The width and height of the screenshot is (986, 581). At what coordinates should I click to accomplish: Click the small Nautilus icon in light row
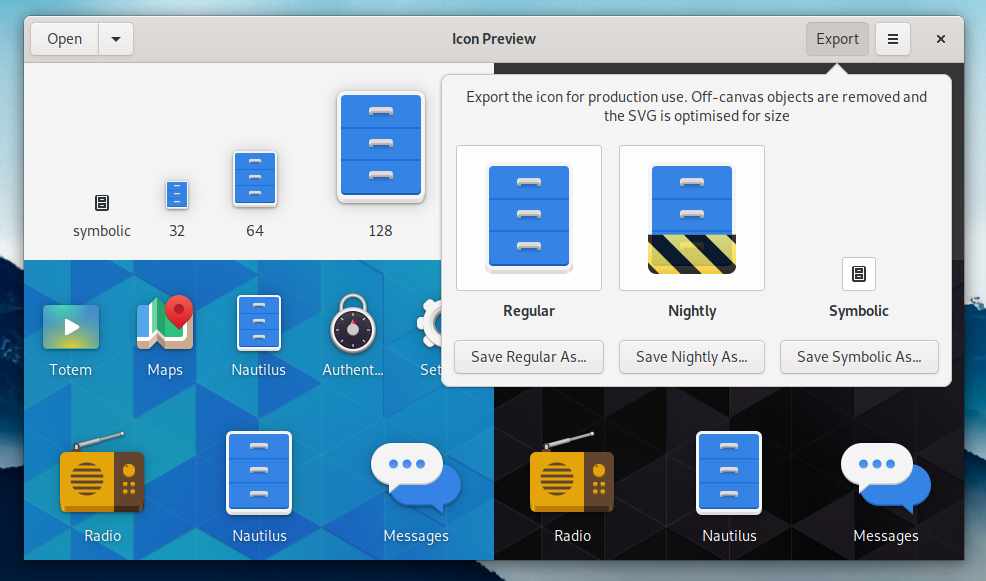(258, 323)
